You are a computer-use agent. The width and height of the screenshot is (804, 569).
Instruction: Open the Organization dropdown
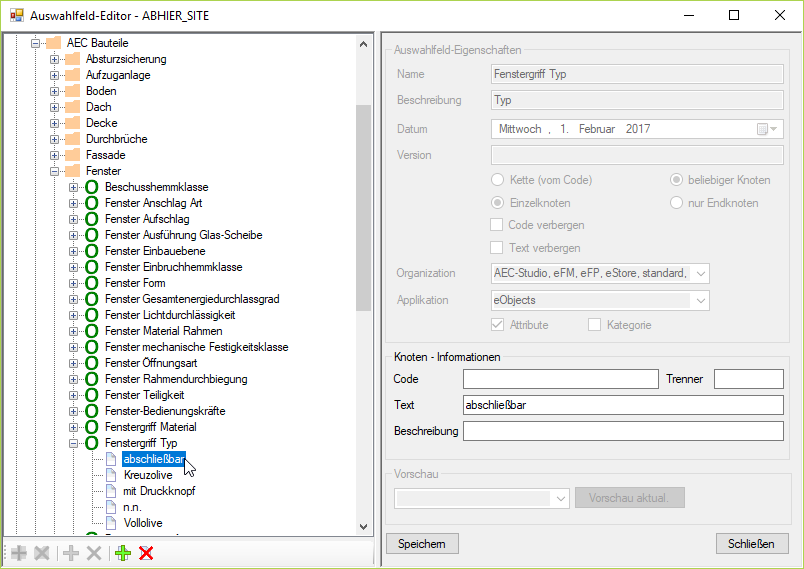[700, 274]
